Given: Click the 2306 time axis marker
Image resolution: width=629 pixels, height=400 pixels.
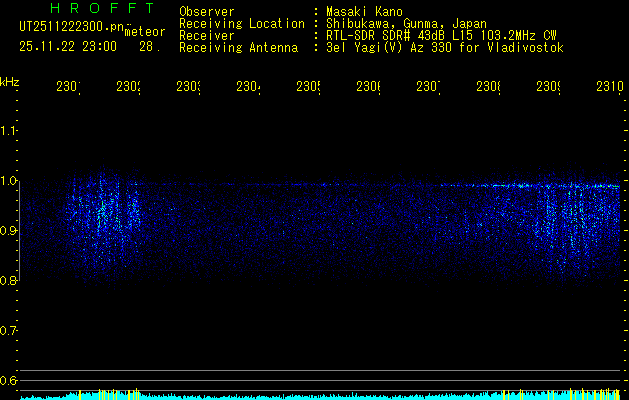Looking at the screenshot, I should tap(369, 87).
